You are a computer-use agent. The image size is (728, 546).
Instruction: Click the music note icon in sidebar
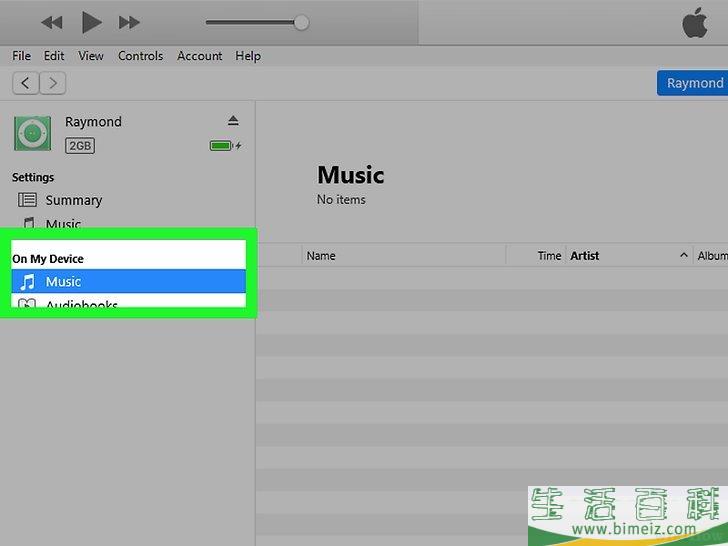point(27,281)
